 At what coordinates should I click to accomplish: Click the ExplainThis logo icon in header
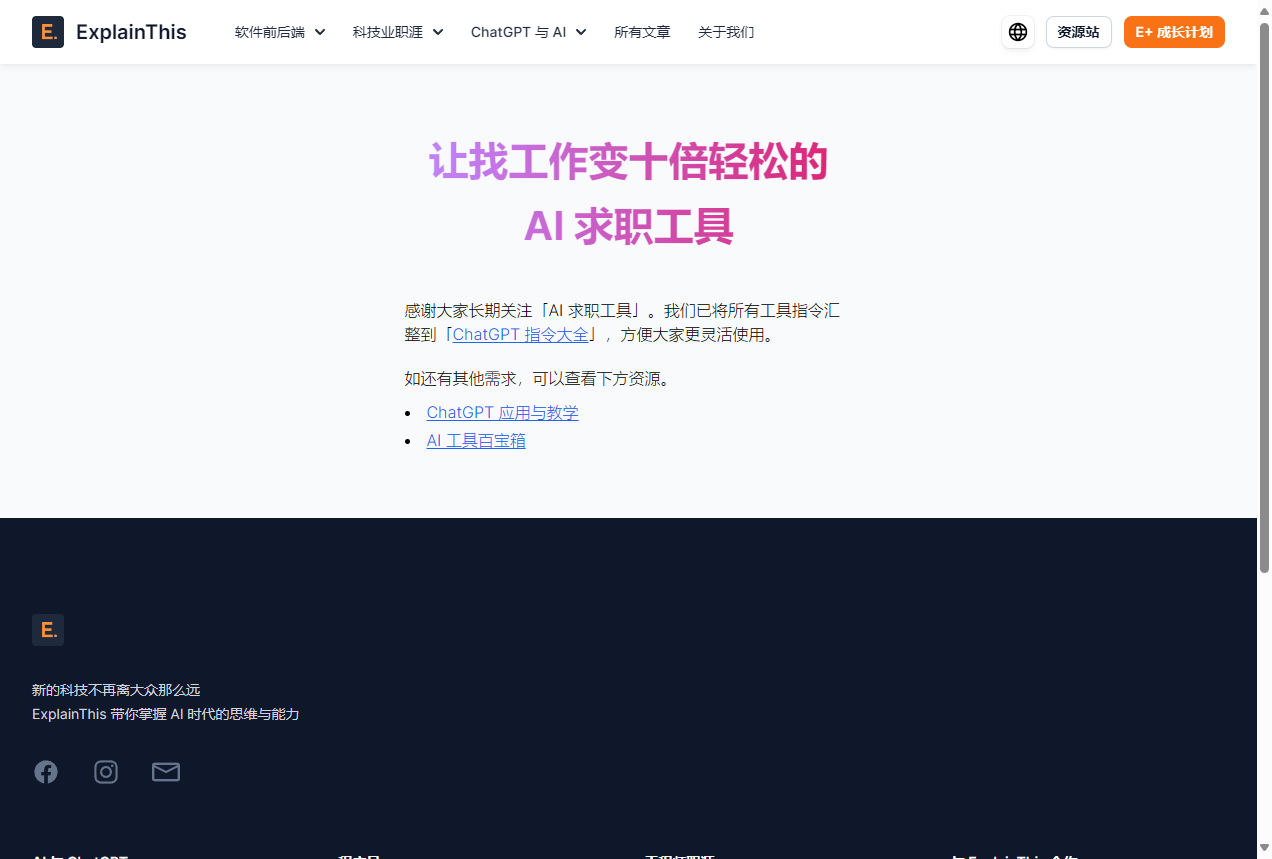[x=48, y=32]
